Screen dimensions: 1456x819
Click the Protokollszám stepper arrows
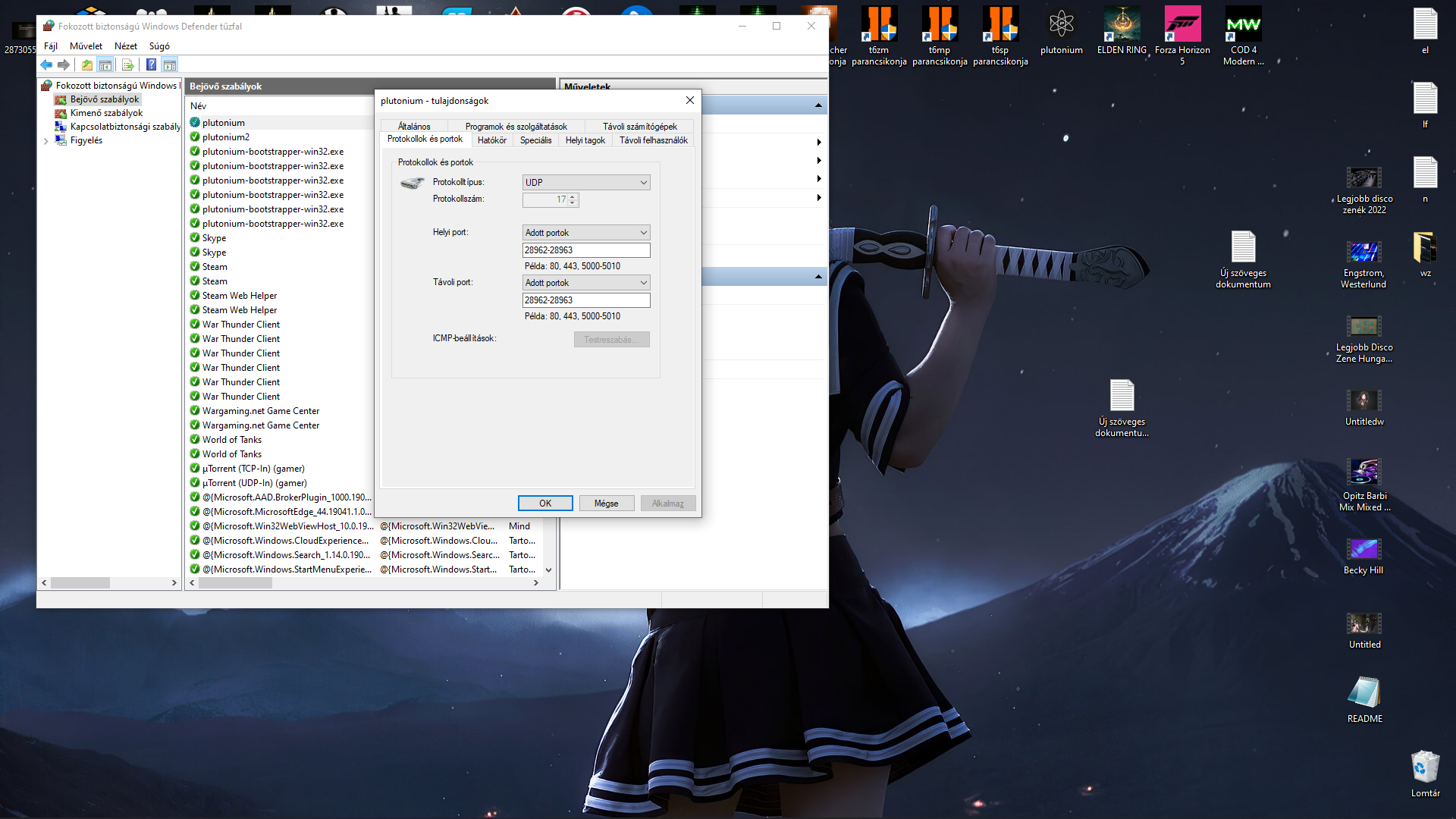(x=573, y=199)
